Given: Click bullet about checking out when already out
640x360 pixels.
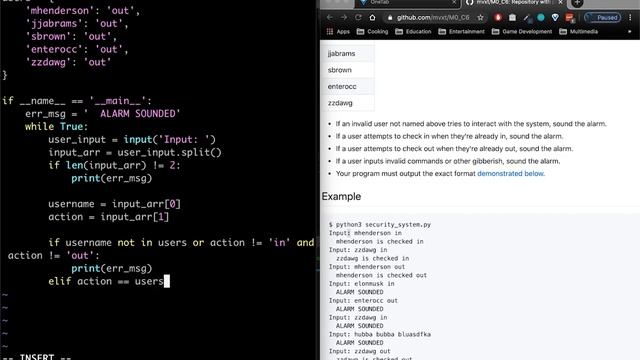Looking at the screenshot, I should tap(454, 149).
